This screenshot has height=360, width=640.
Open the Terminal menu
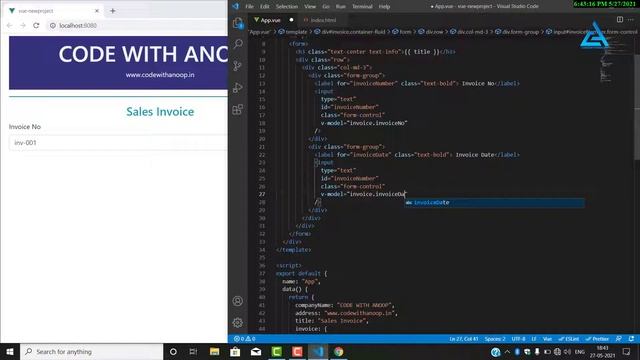(362, 7)
